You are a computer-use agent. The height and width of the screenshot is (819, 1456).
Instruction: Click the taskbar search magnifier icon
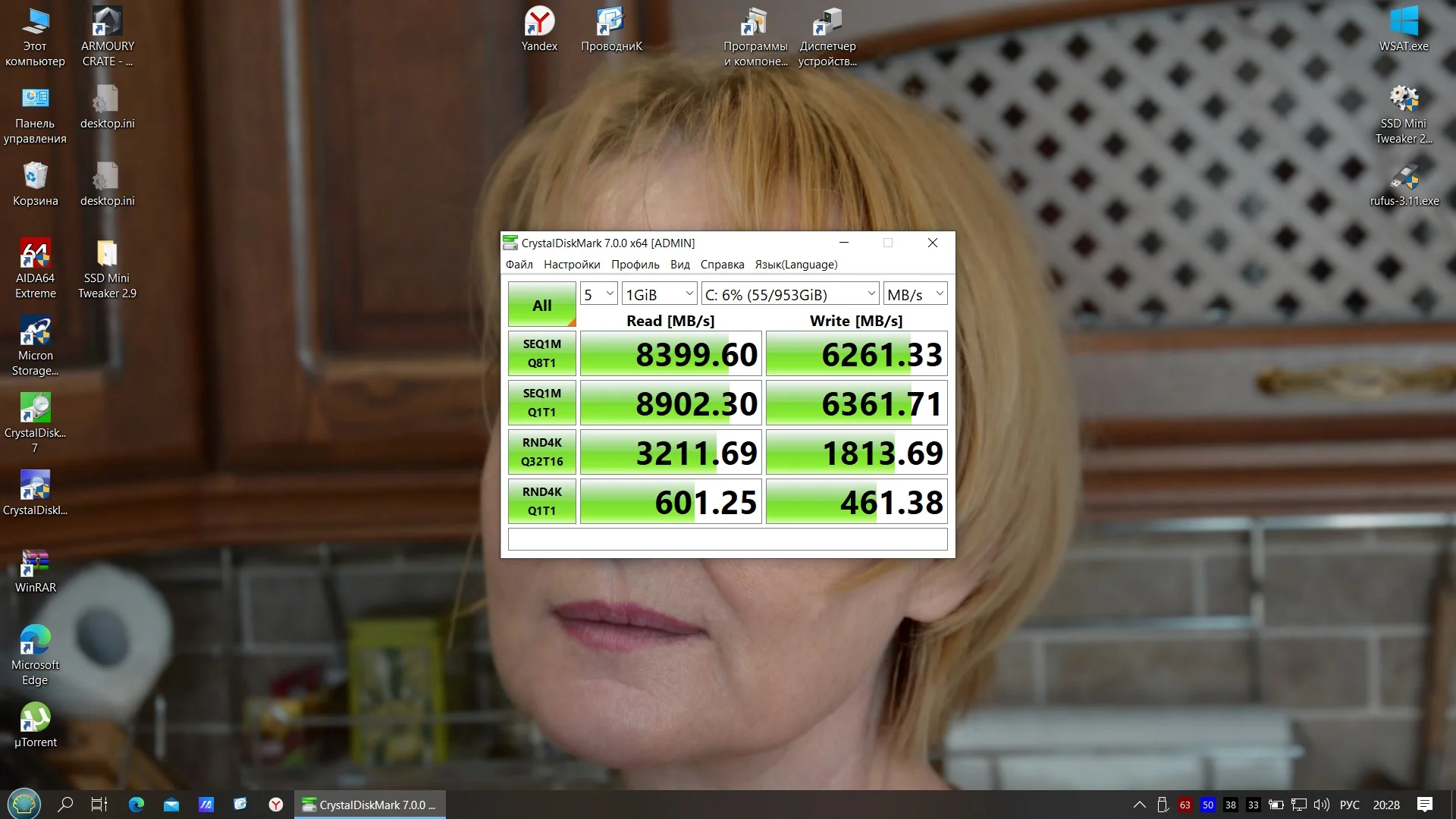click(65, 805)
